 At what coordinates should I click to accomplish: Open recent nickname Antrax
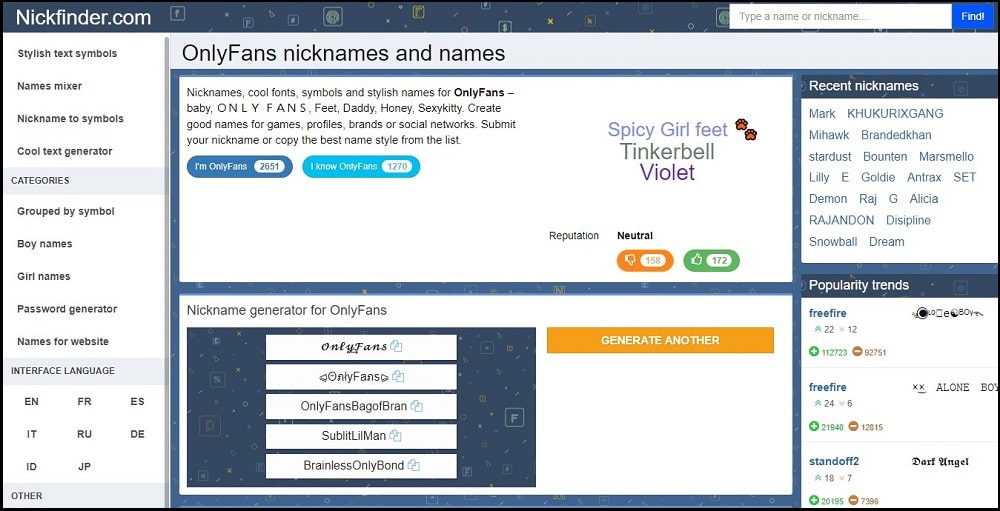click(924, 177)
